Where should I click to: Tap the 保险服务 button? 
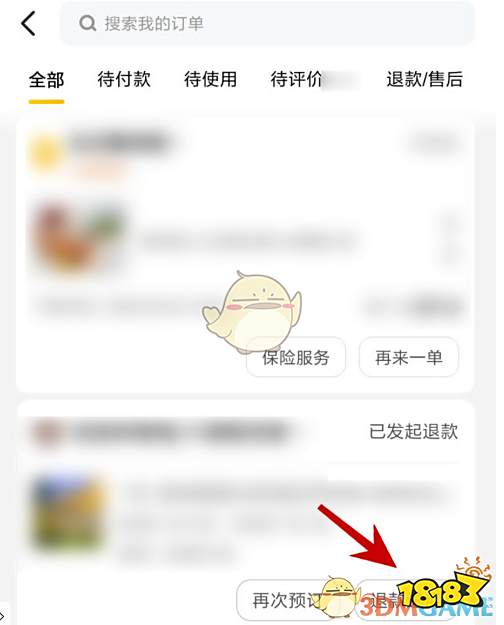(296, 357)
